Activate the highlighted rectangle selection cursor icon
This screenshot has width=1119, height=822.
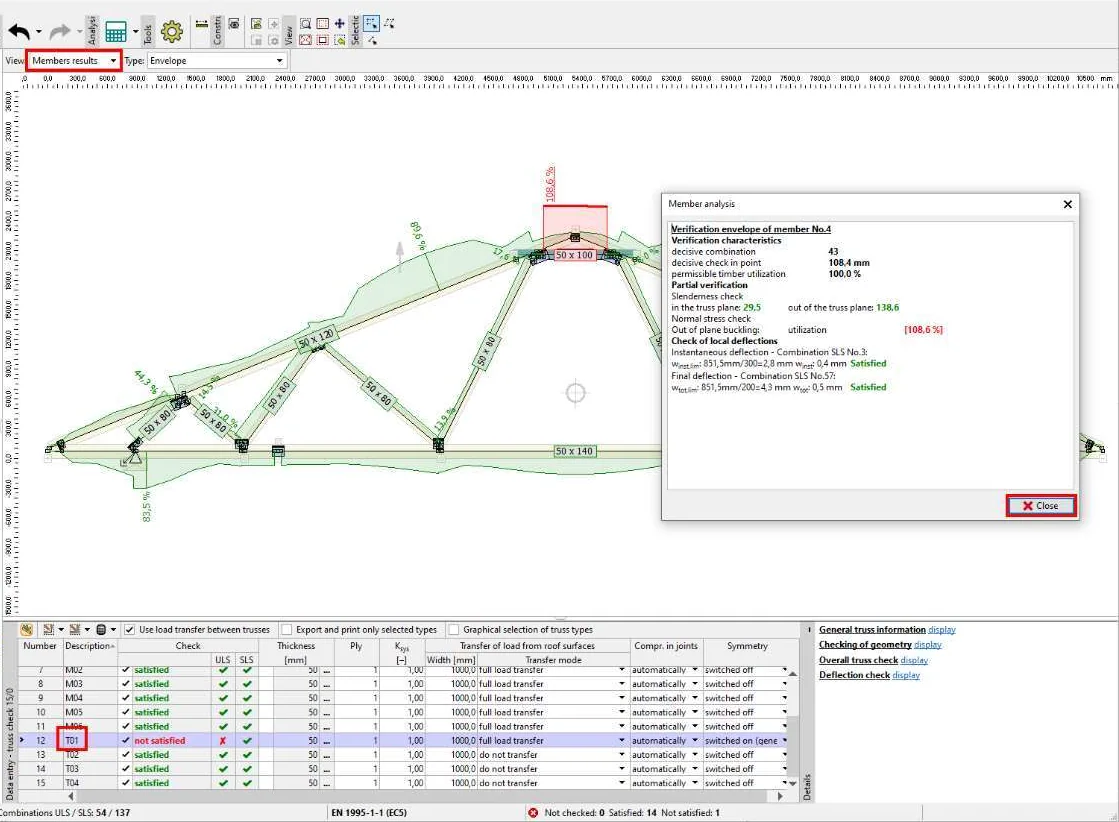point(371,24)
